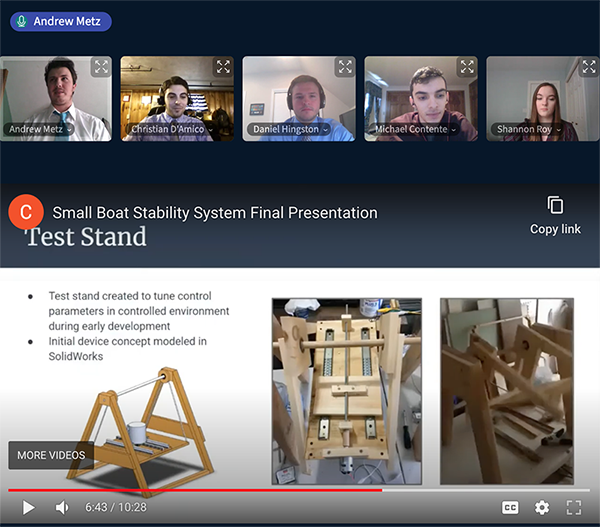Open video settings gear
The width and height of the screenshot is (600, 527).
542,507
